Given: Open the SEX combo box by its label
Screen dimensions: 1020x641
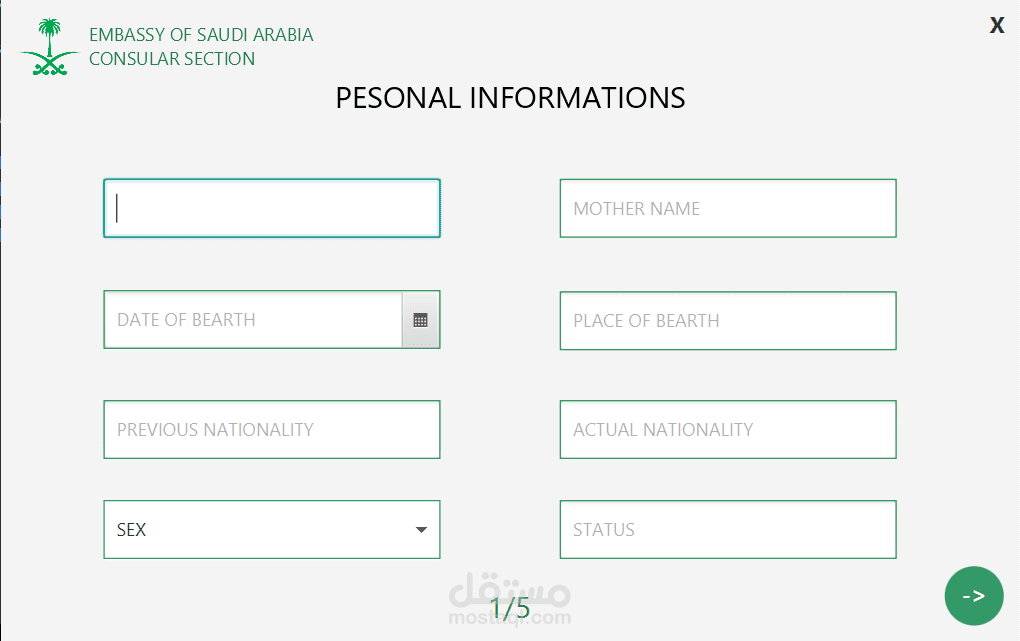Looking at the screenshot, I should pos(132,530).
